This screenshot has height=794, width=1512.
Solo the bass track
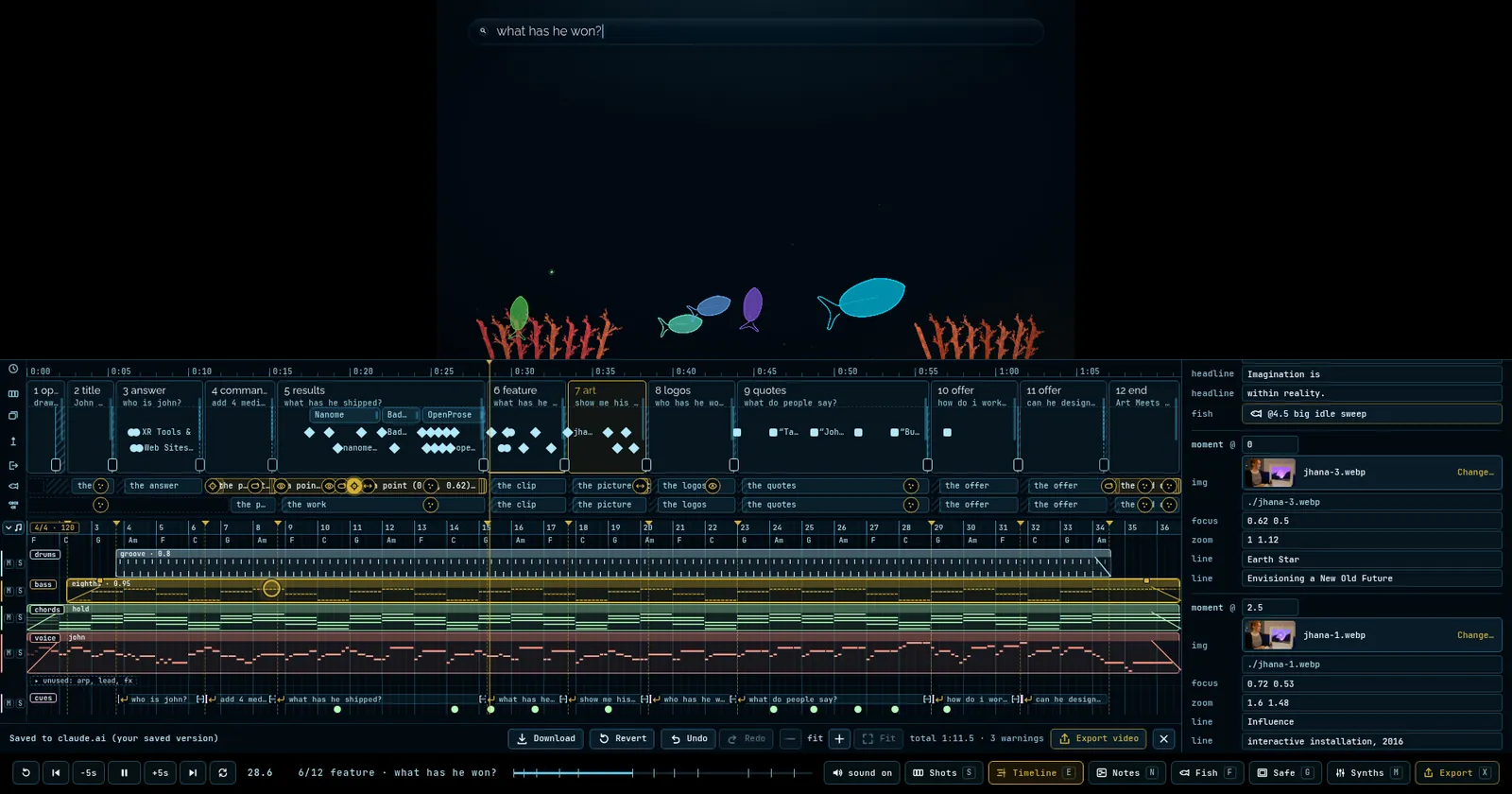[x=20, y=590]
